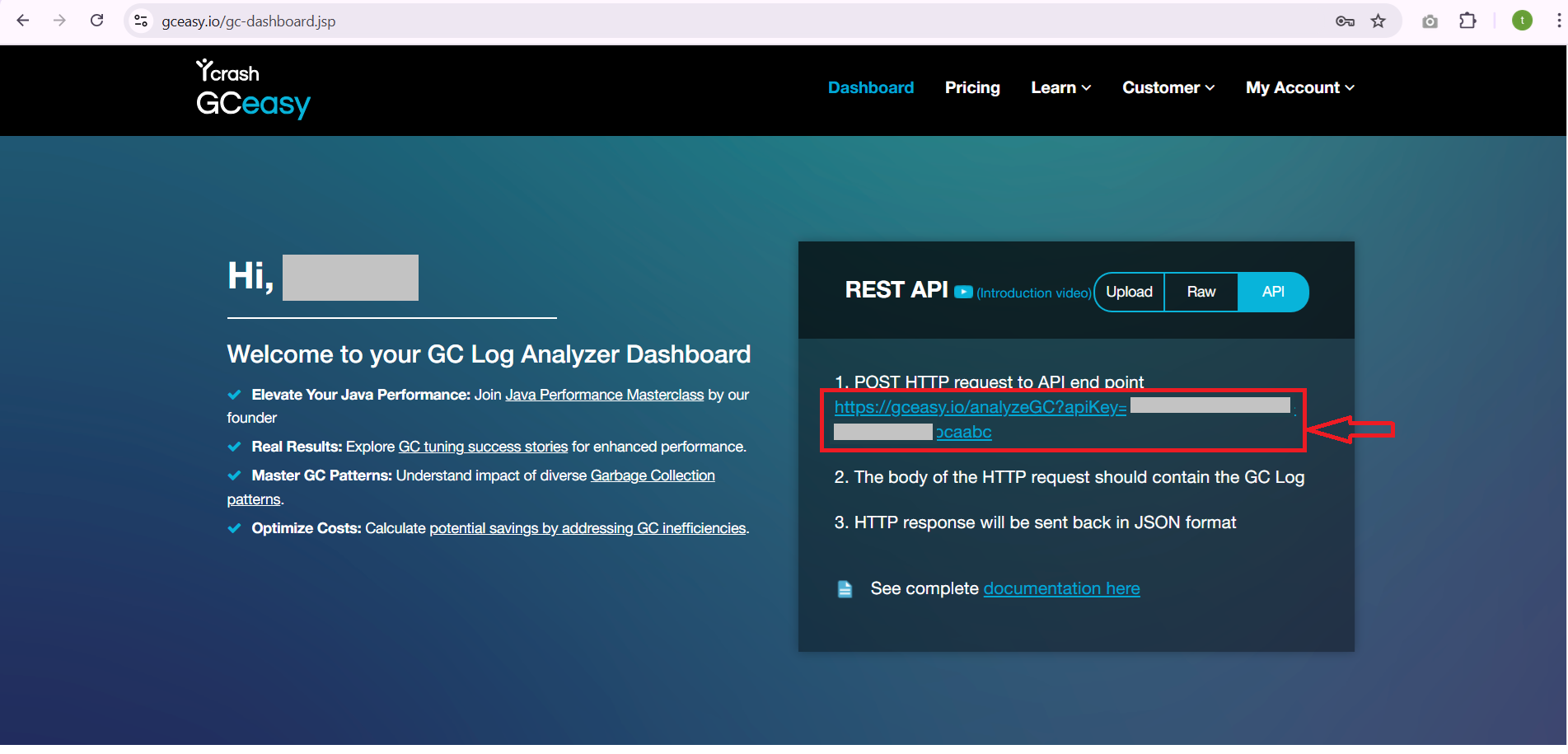Open the documentation here link
Screen dimensions: 1568x754
1061,588
